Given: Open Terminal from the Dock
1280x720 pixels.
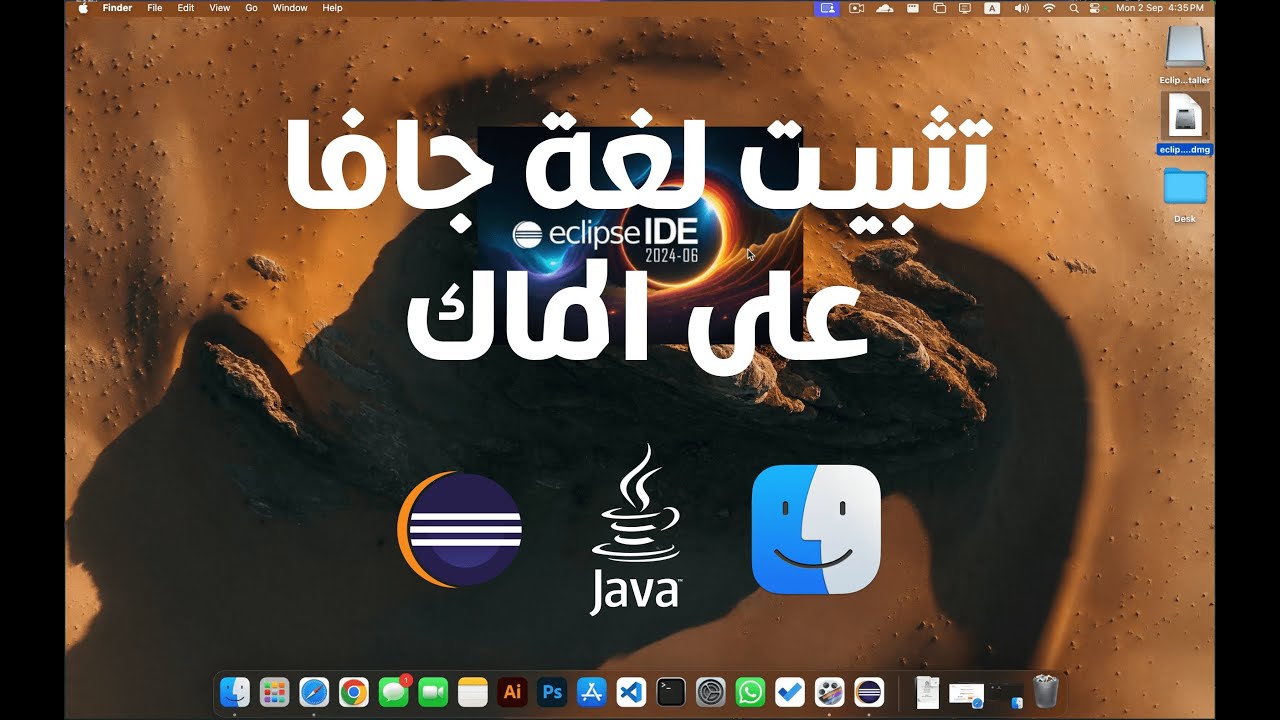Looking at the screenshot, I should pyautogui.click(x=671, y=691).
